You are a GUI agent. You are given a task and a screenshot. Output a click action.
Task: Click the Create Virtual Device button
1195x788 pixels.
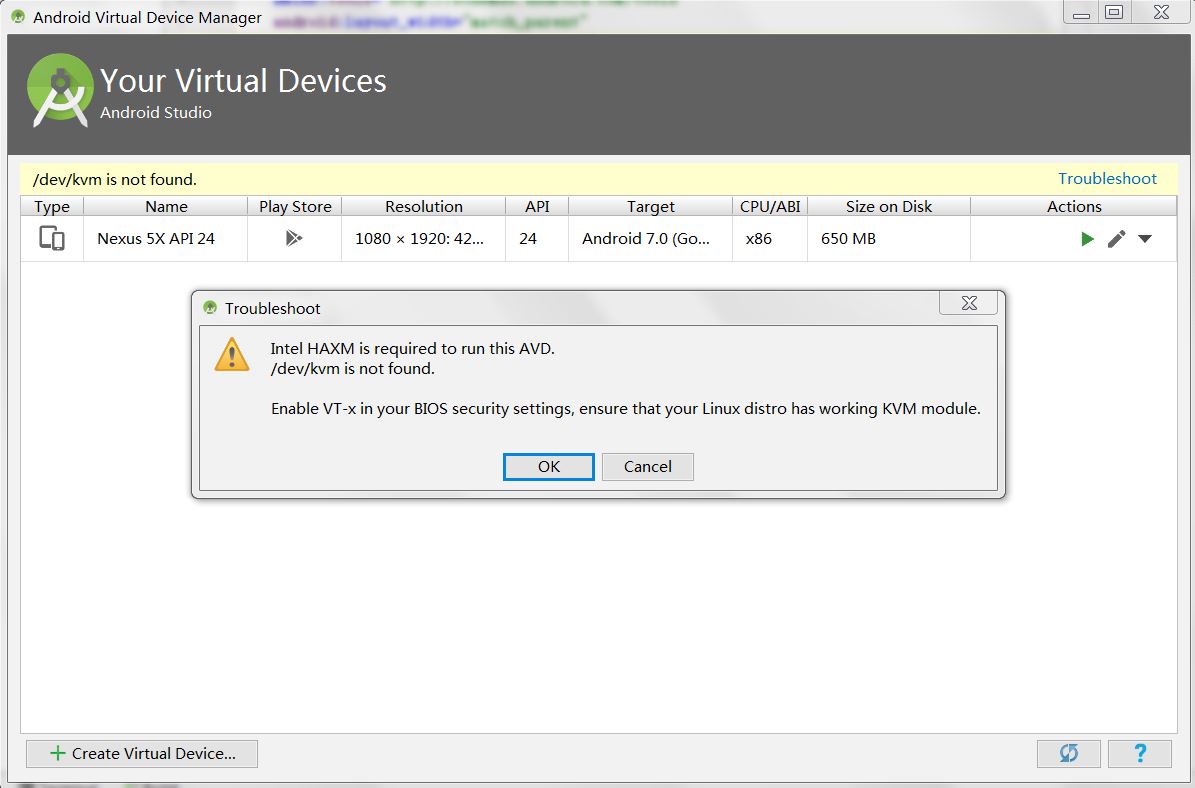(142, 754)
